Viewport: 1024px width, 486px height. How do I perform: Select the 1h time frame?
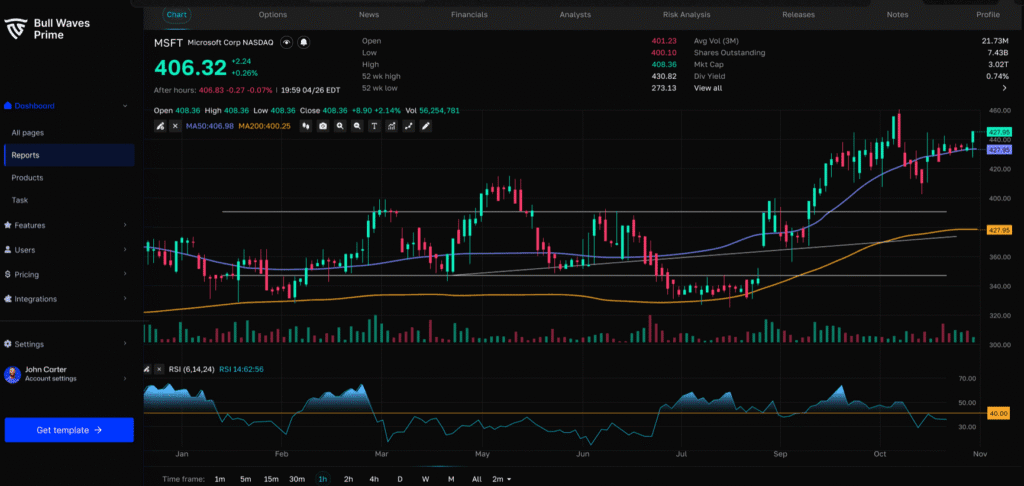(x=323, y=479)
